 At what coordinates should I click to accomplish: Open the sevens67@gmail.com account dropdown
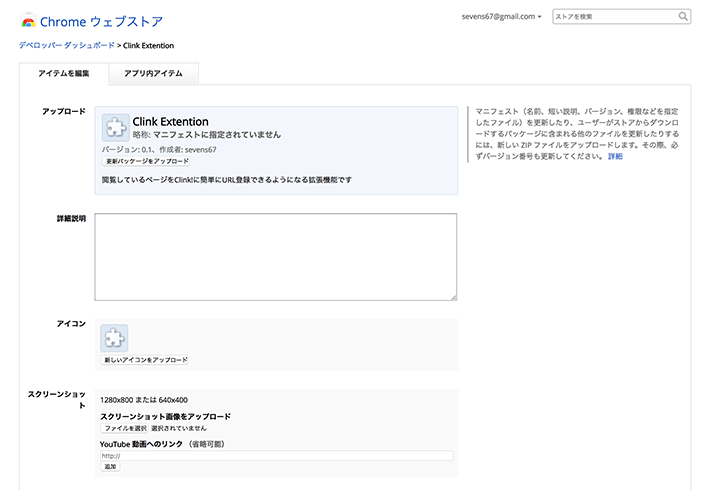501,16
